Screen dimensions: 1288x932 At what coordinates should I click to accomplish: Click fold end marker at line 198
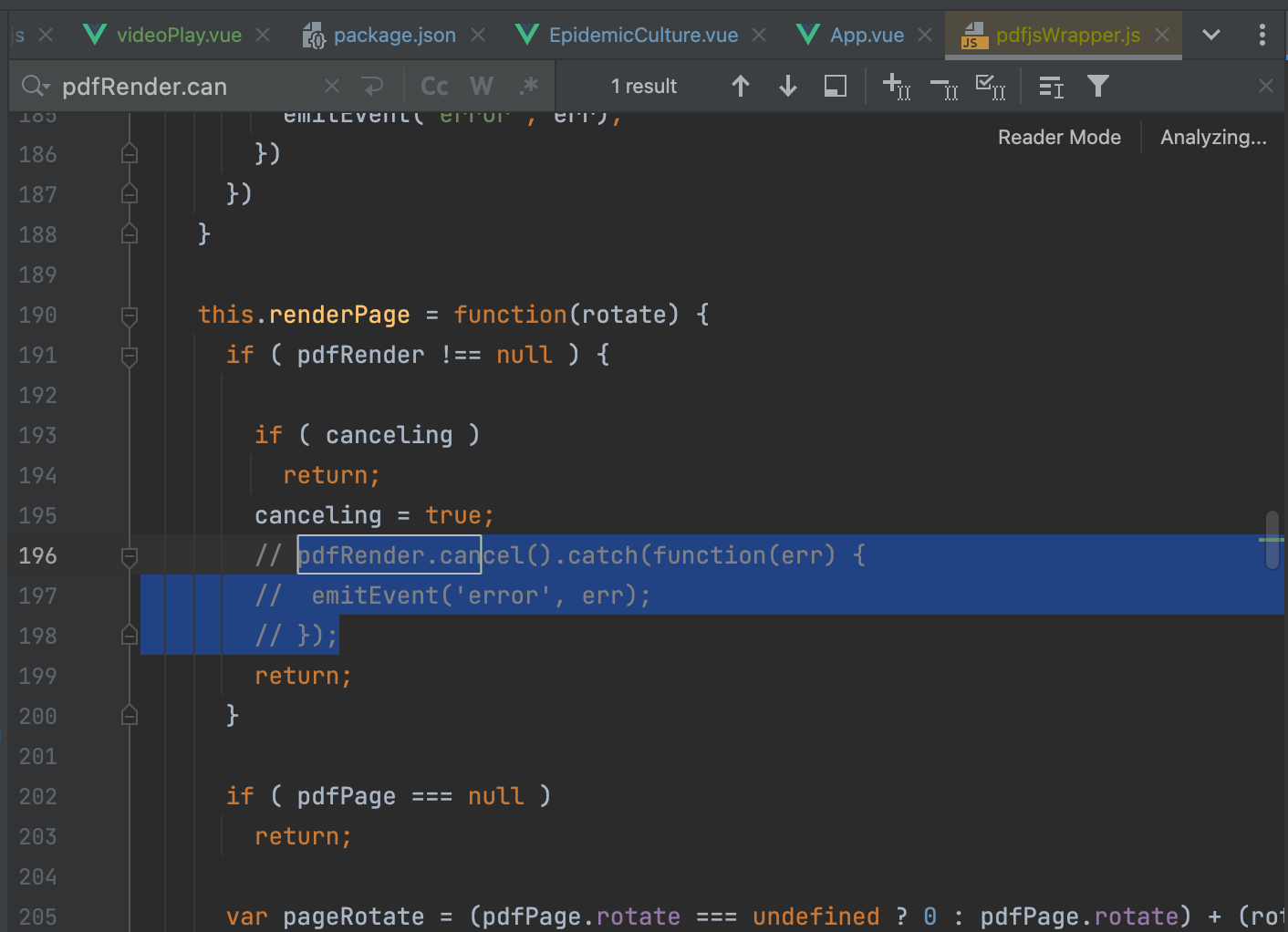pos(130,636)
